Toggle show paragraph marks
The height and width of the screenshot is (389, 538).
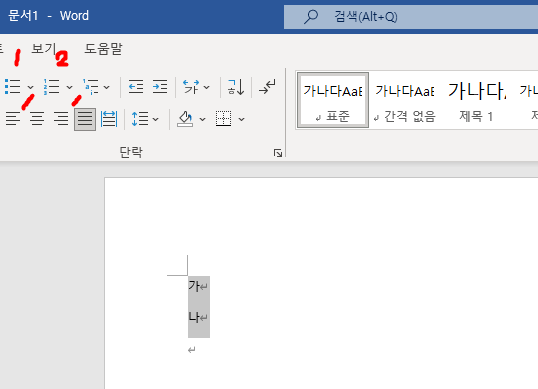[267, 87]
